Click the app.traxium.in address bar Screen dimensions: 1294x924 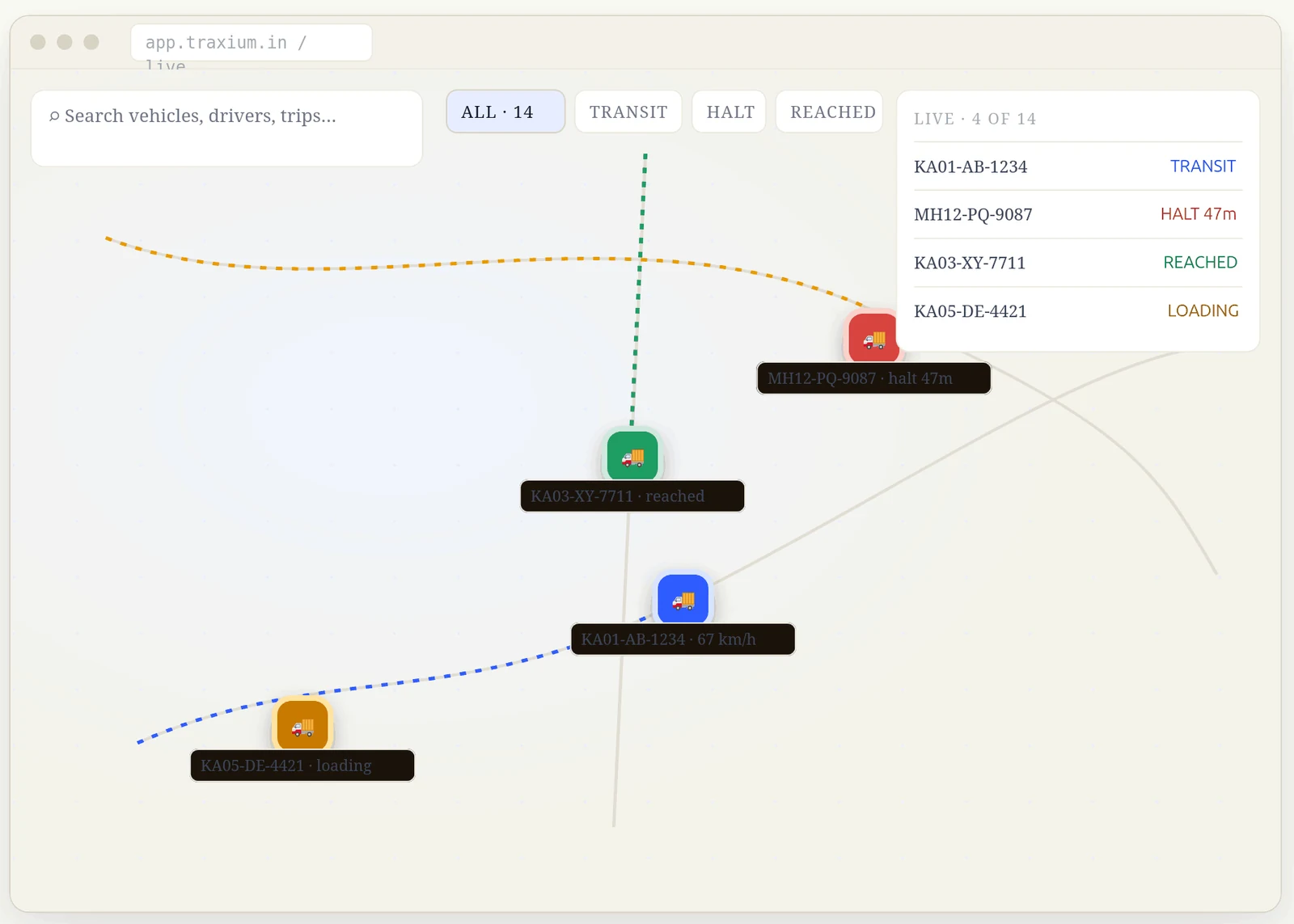252,42
